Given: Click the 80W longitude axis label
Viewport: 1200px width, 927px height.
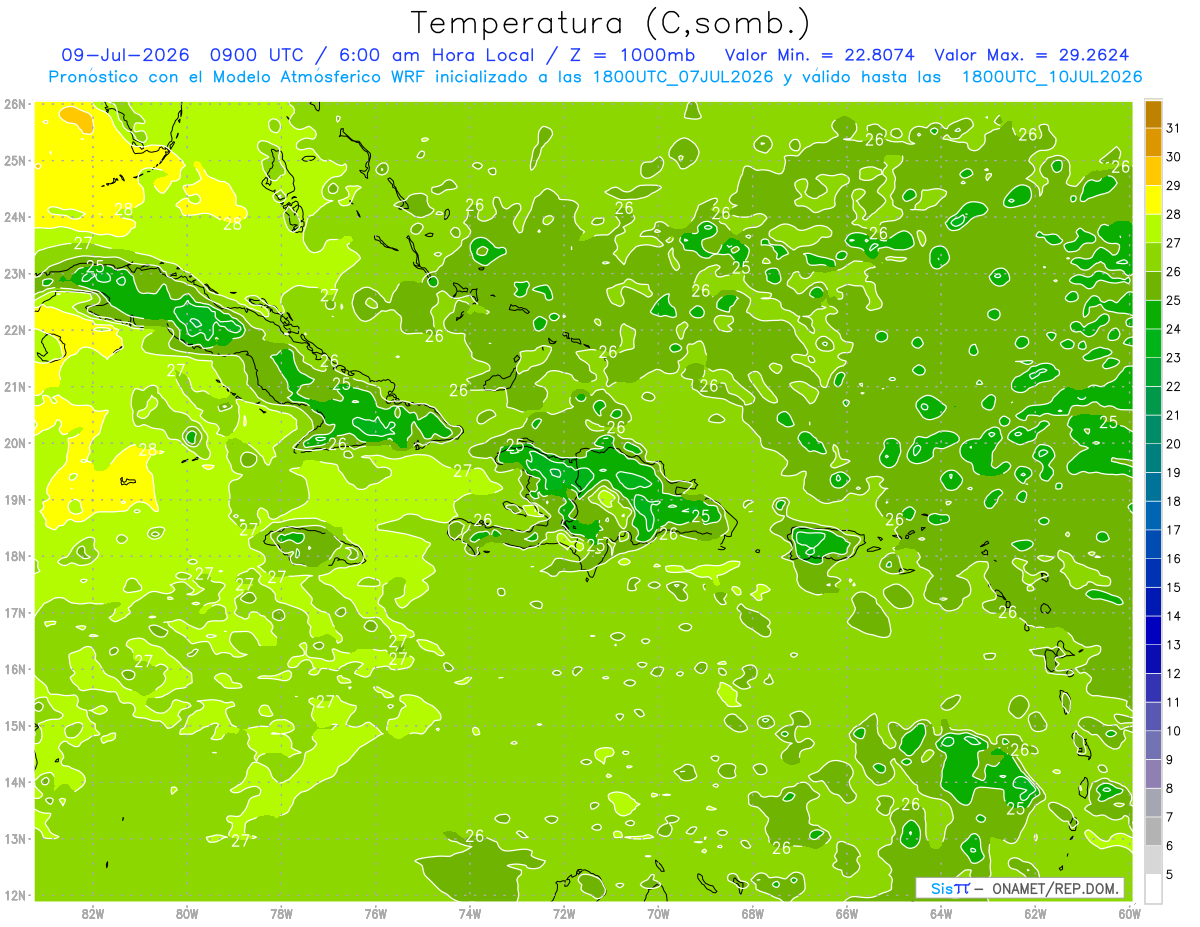Looking at the screenshot, I should tap(186, 913).
